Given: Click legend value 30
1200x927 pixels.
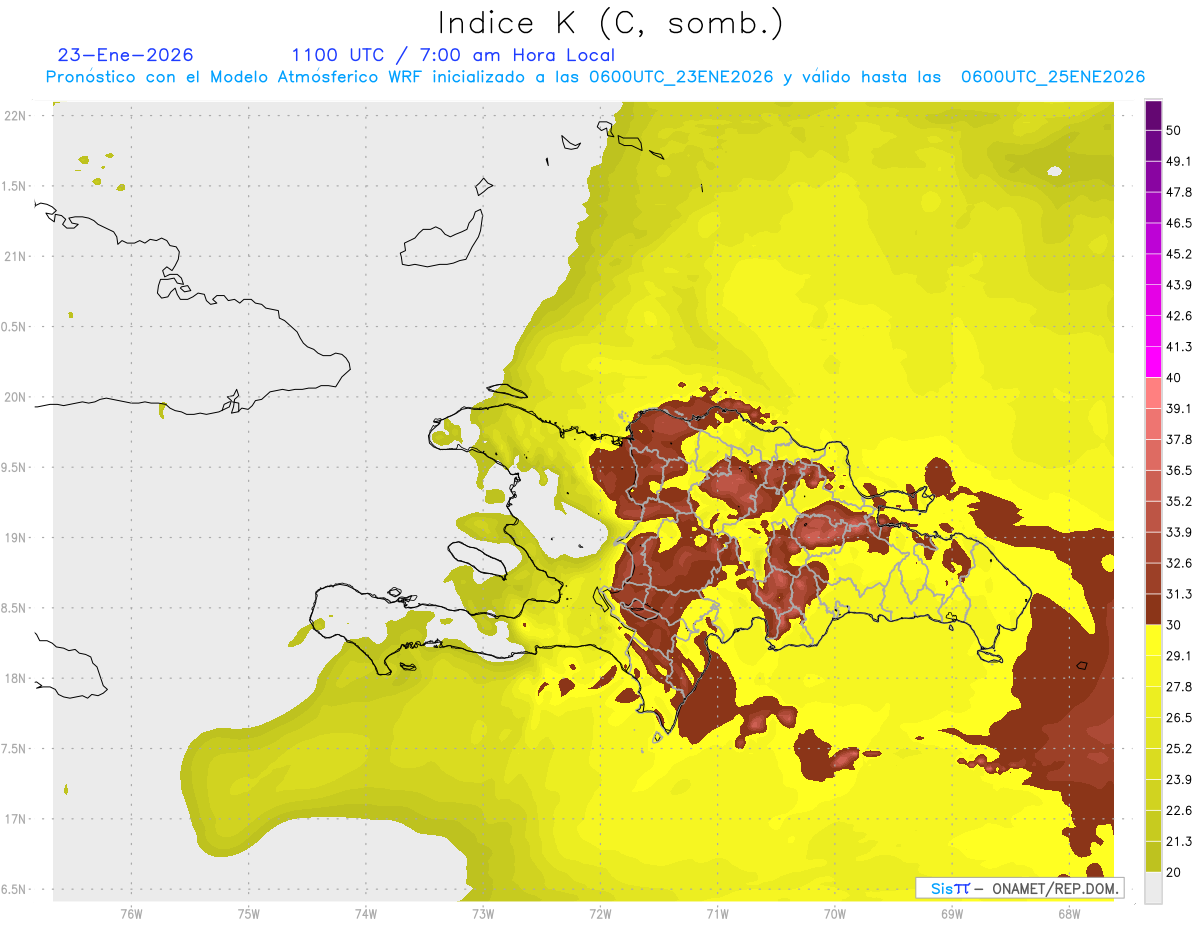Looking at the screenshot, I should point(1175,625).
